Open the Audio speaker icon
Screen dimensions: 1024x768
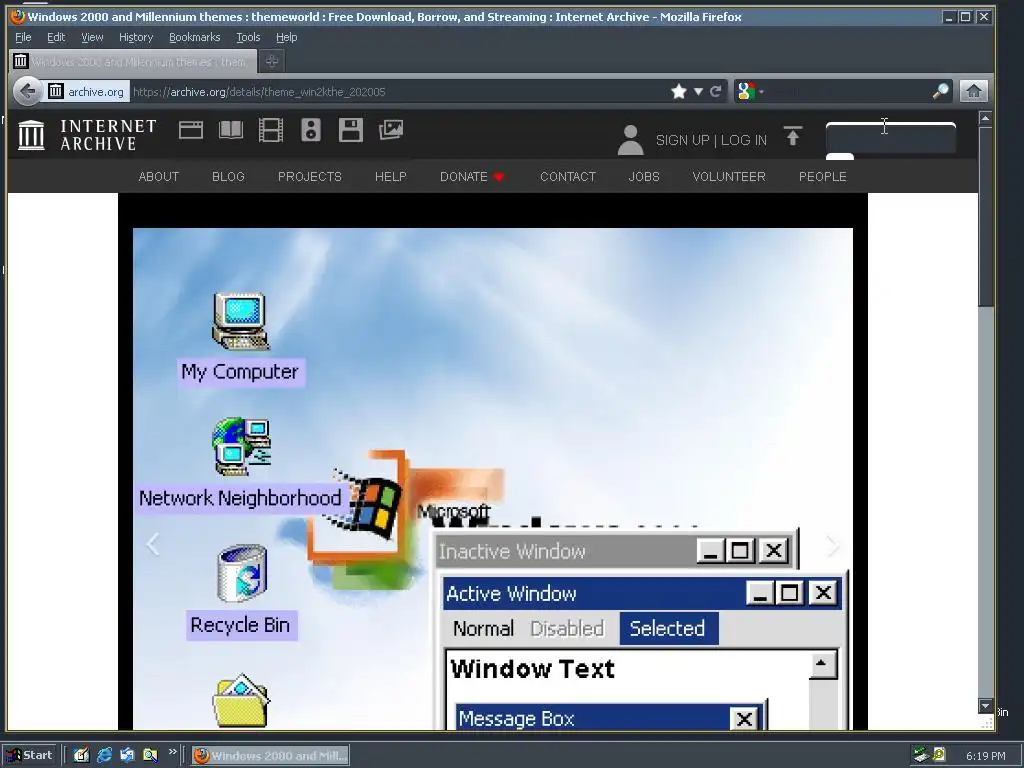311,131
